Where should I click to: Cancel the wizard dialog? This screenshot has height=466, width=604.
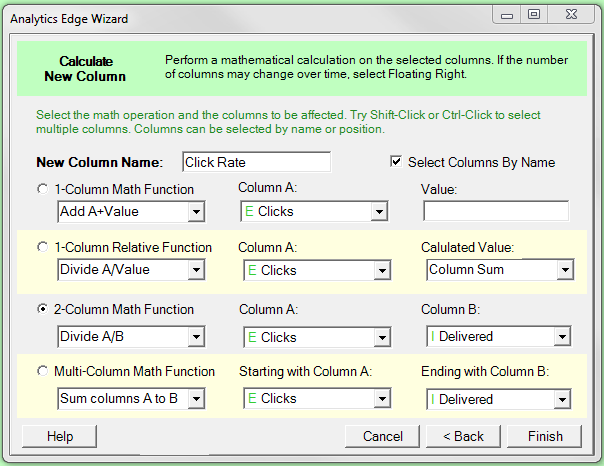[x=382, y=436]
